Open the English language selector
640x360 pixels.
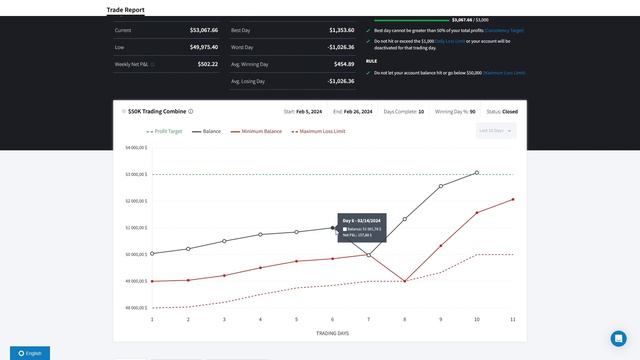pos(30,353)
